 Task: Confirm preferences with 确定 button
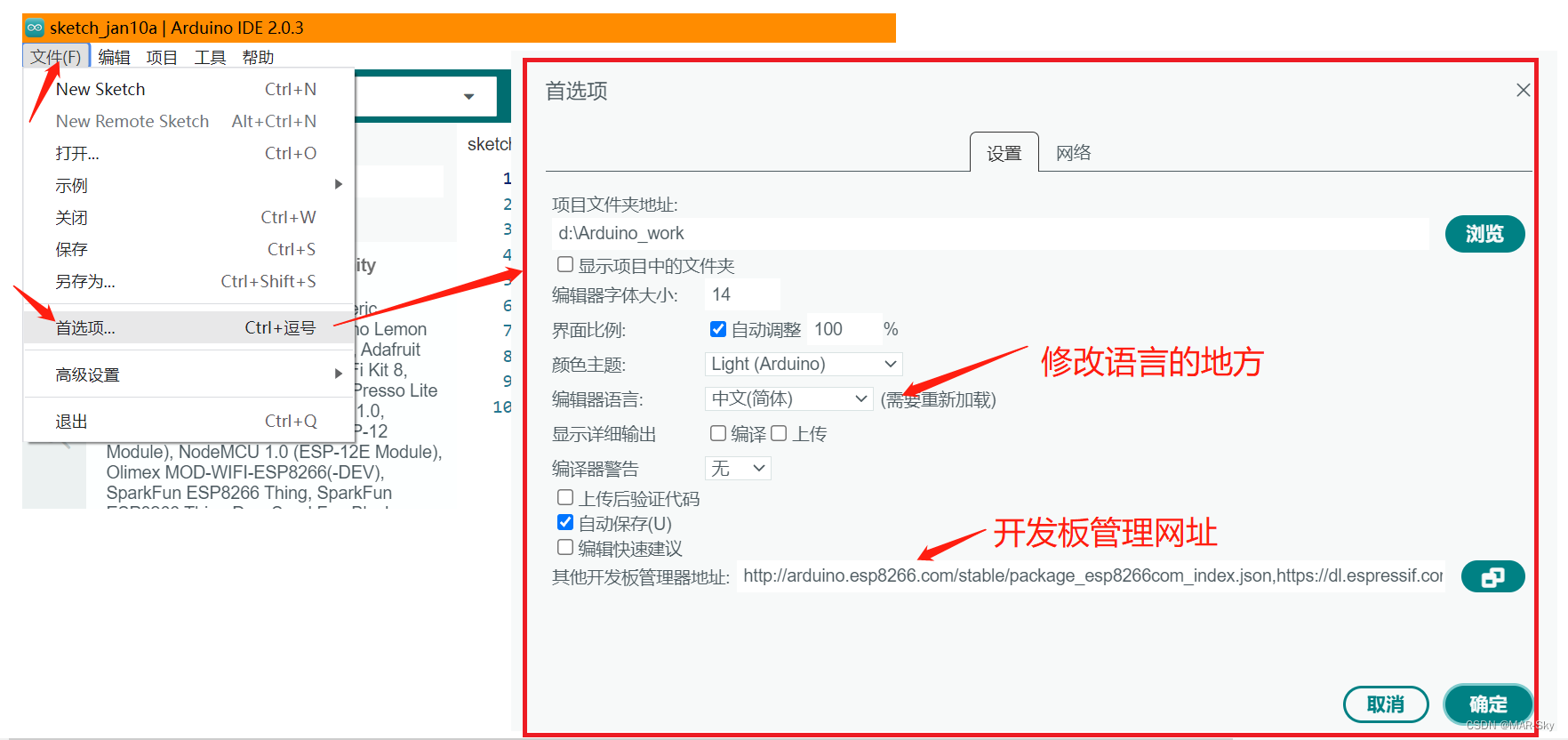(x=1488, y=704)
